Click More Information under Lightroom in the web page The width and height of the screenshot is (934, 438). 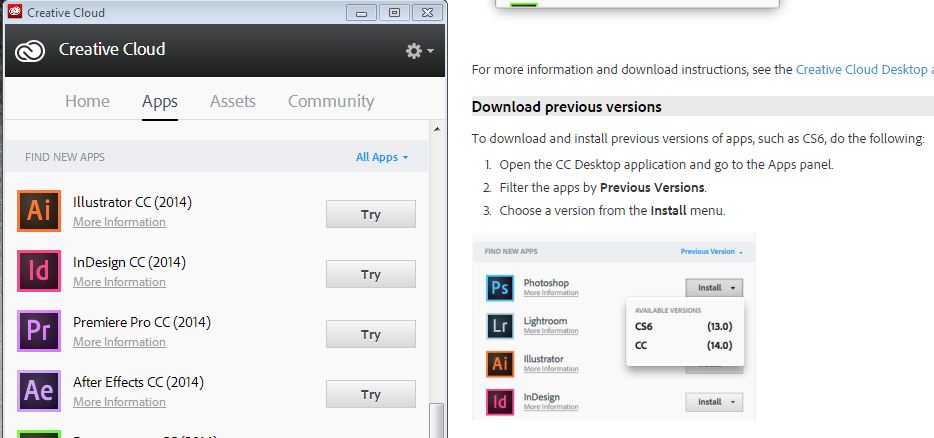click(x=551, y=331)
